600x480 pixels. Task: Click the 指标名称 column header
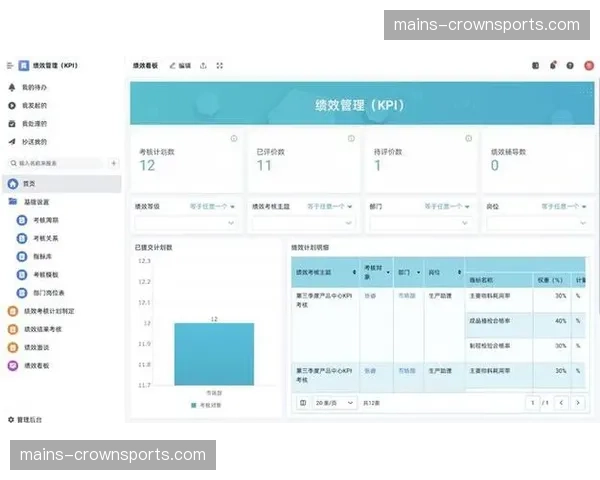click(499, 281)
